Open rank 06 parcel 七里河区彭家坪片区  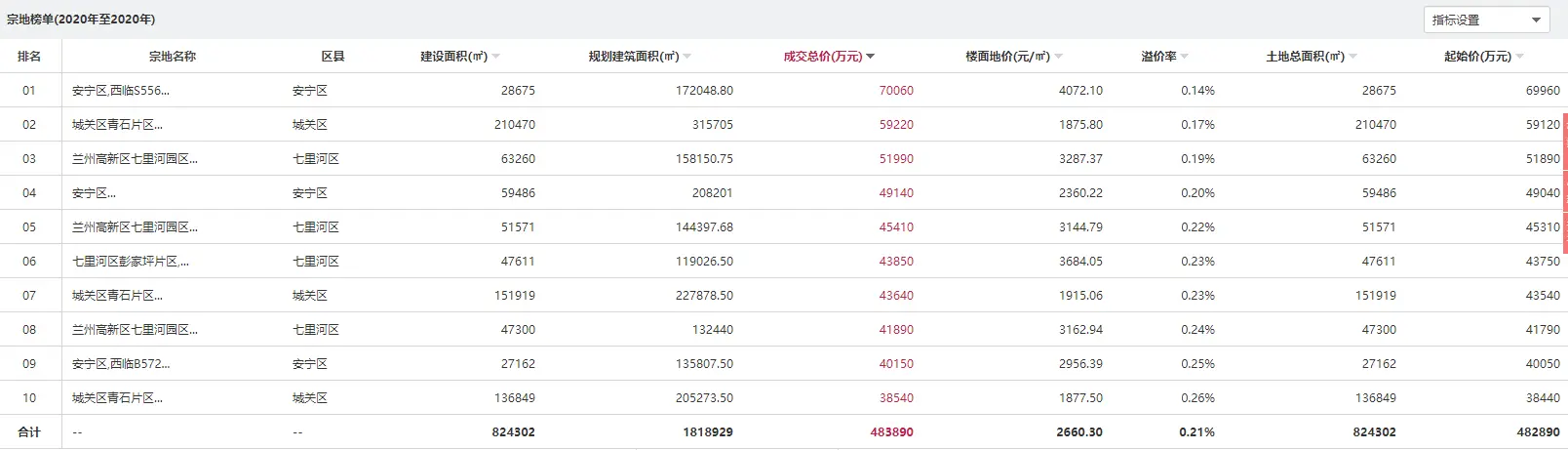pos(131,262)
